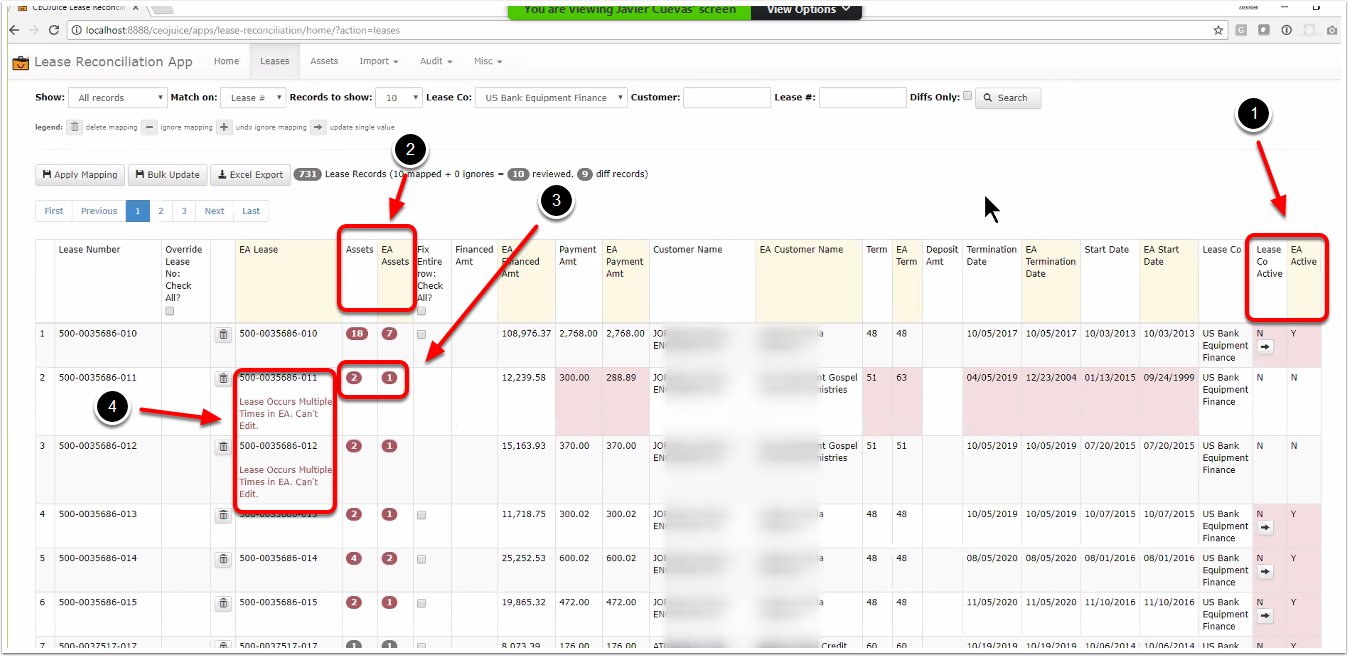Click the site info icon in the address bar
This screenshot has width=1348, height=656.
tap(77, 30)
